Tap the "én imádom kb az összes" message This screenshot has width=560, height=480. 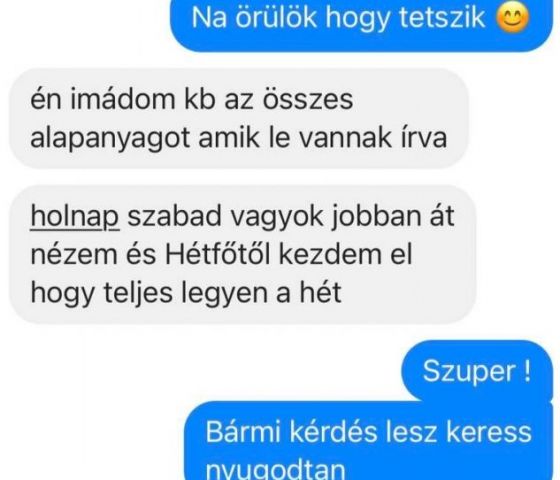[x=239, y=119]
